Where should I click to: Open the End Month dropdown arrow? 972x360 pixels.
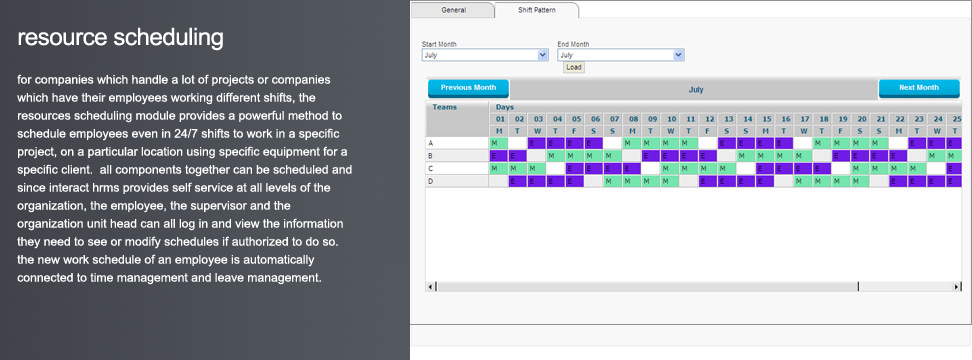(679, 55)
